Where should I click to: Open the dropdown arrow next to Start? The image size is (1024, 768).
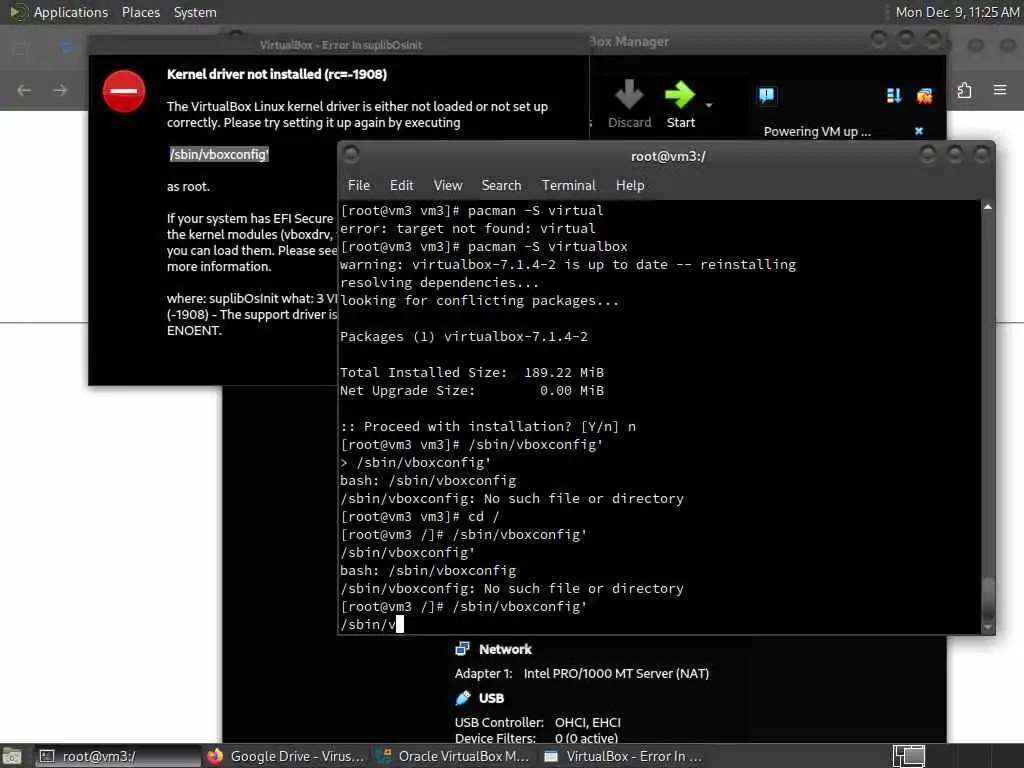click(x=709, y=105)
